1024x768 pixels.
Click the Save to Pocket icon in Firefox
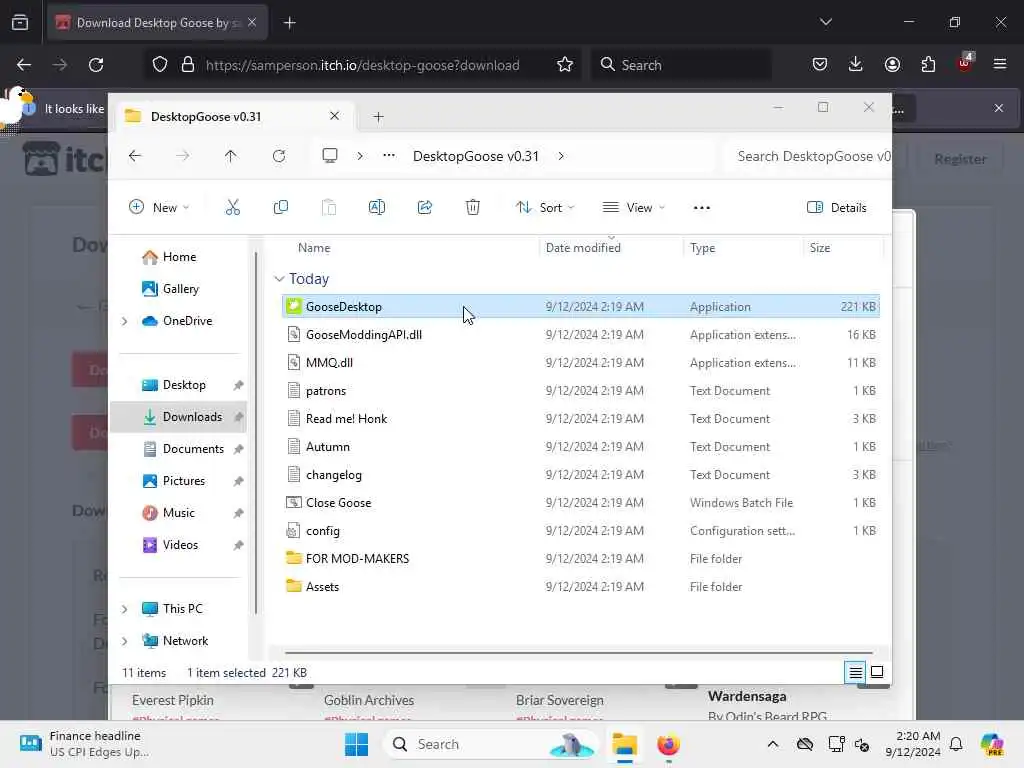pyautogui.click(x=820, y=64)
